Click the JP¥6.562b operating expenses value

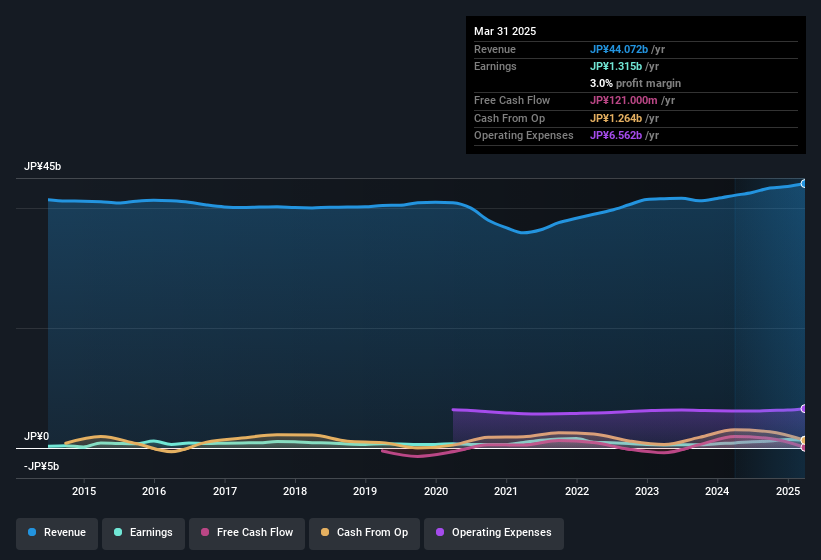point(616,136)
